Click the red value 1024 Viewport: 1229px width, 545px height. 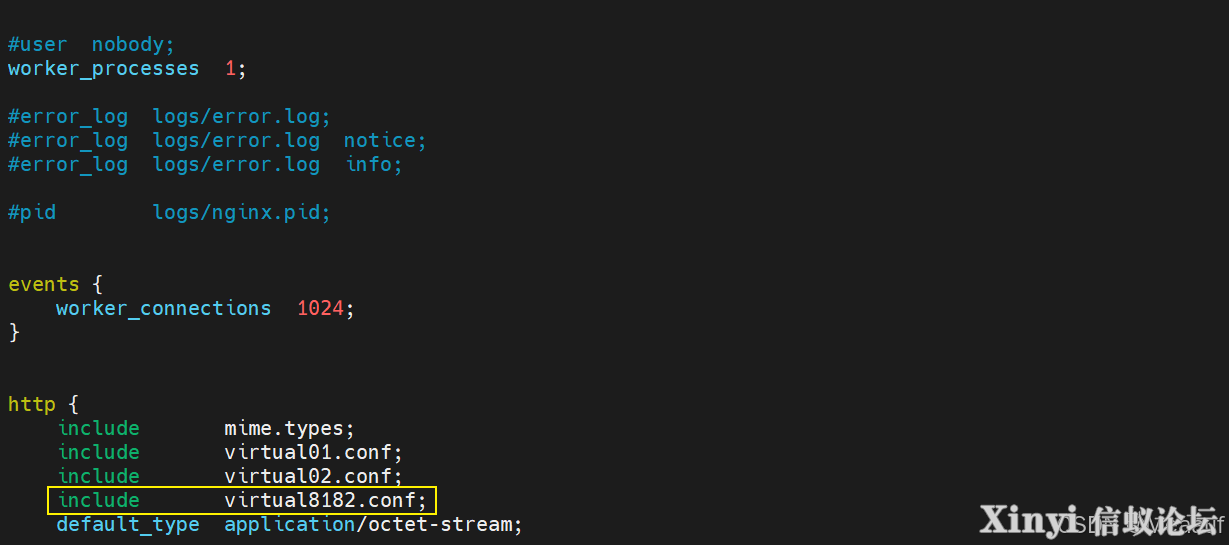pos(320,309)
